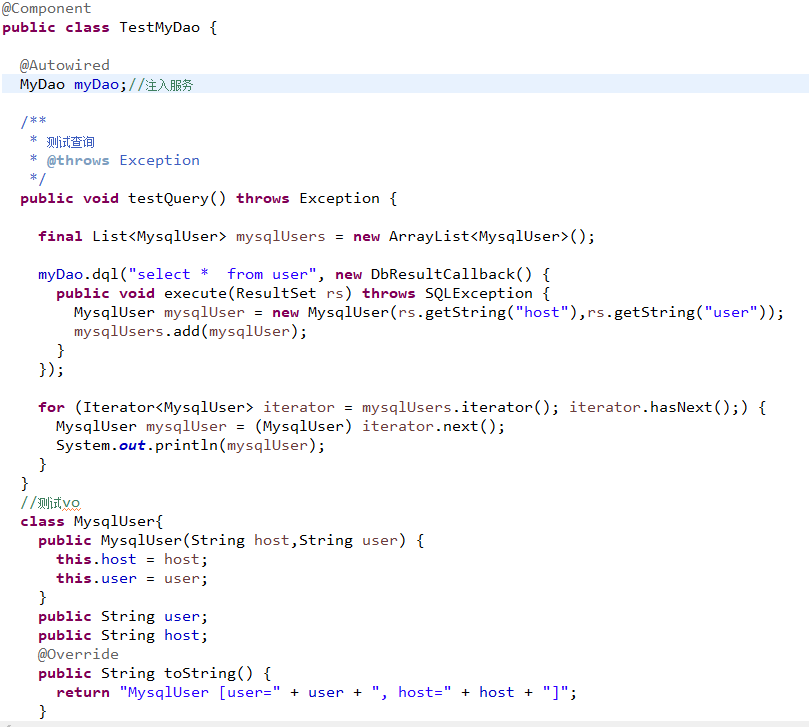Image resolution: width=809 pixels, height=727 pixels.
Task: Click the "]" string literal
Action: (x=555, y=692)
